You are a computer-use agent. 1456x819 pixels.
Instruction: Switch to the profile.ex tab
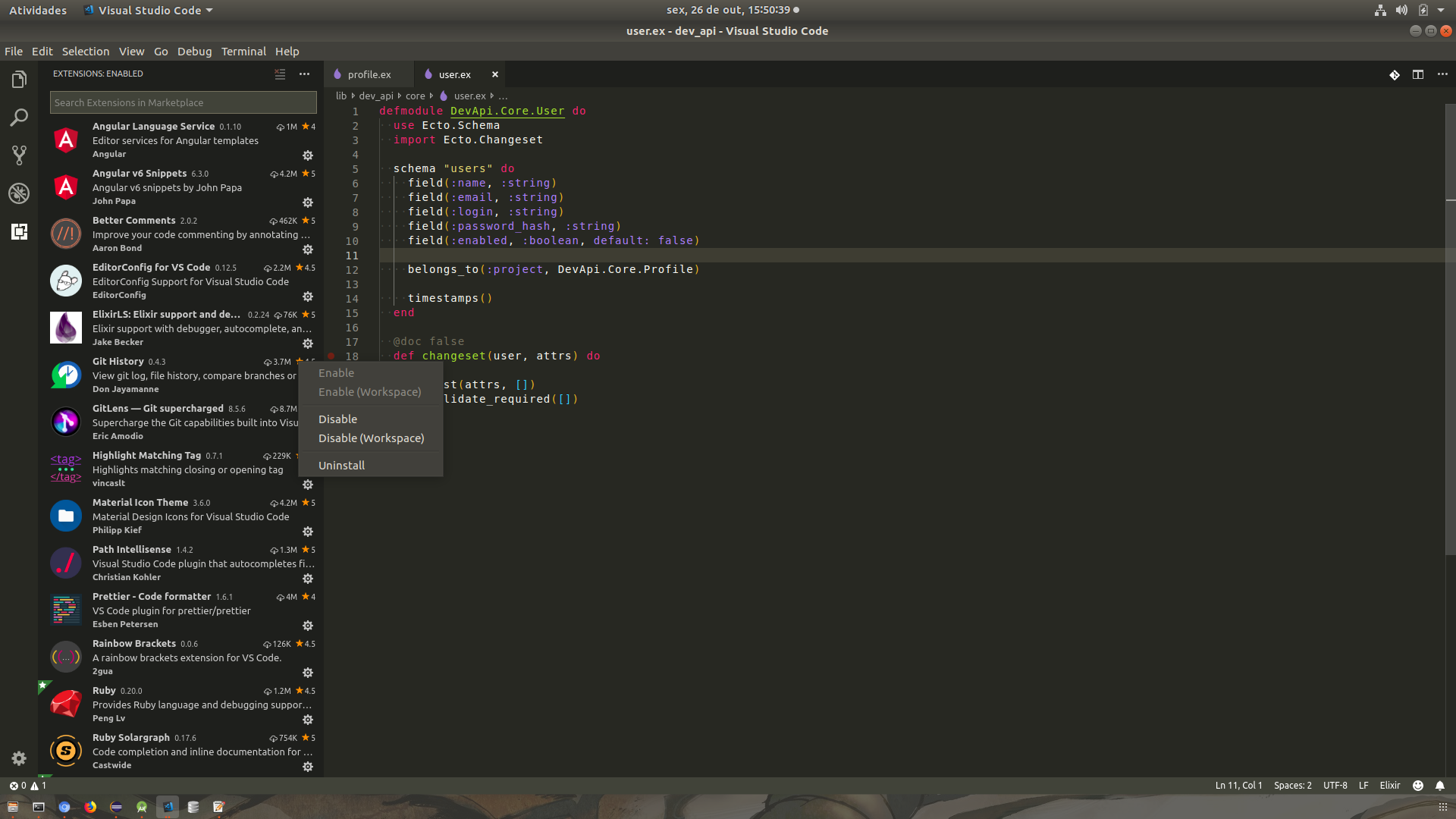[369, 74]
